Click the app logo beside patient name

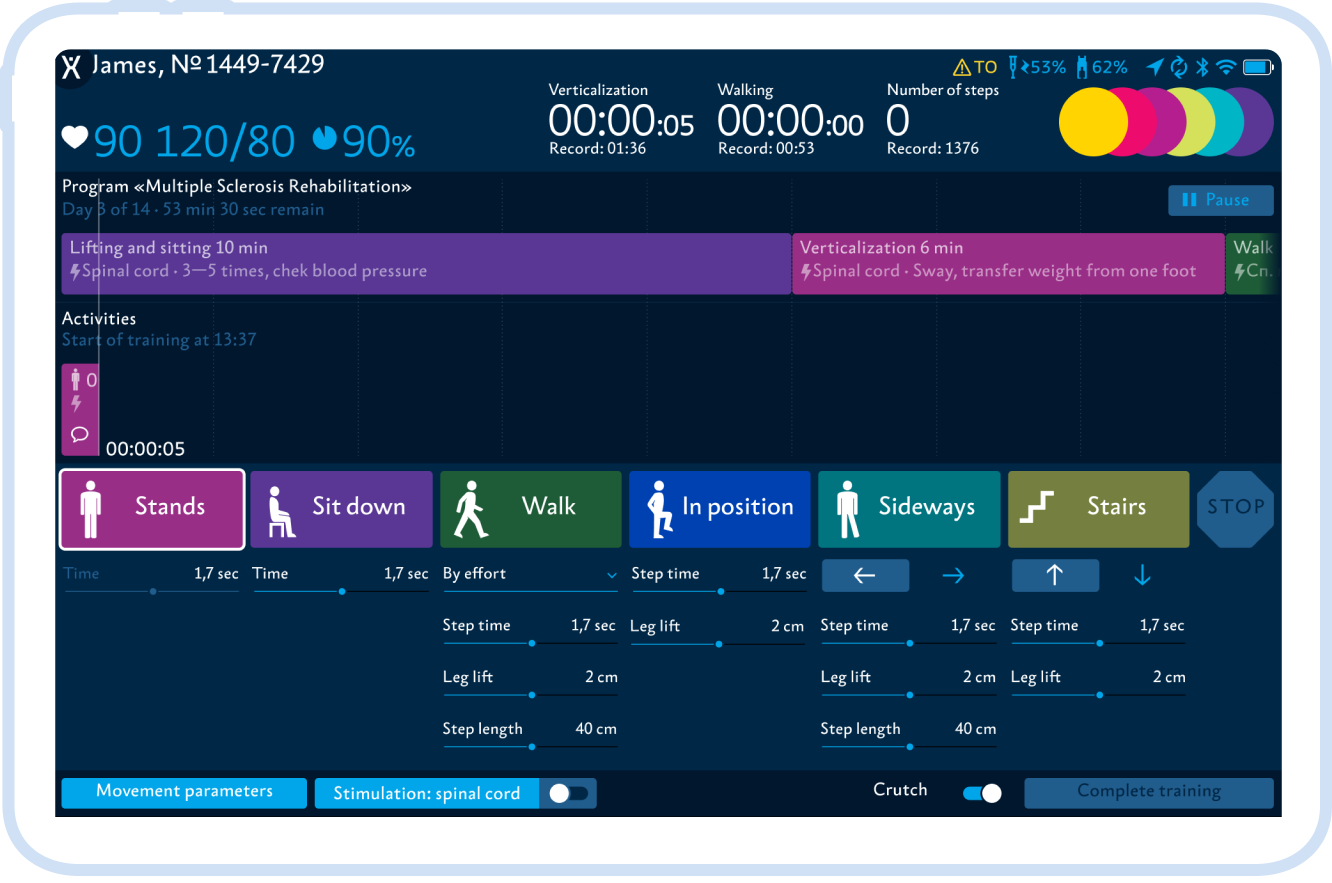coord(71,67)
